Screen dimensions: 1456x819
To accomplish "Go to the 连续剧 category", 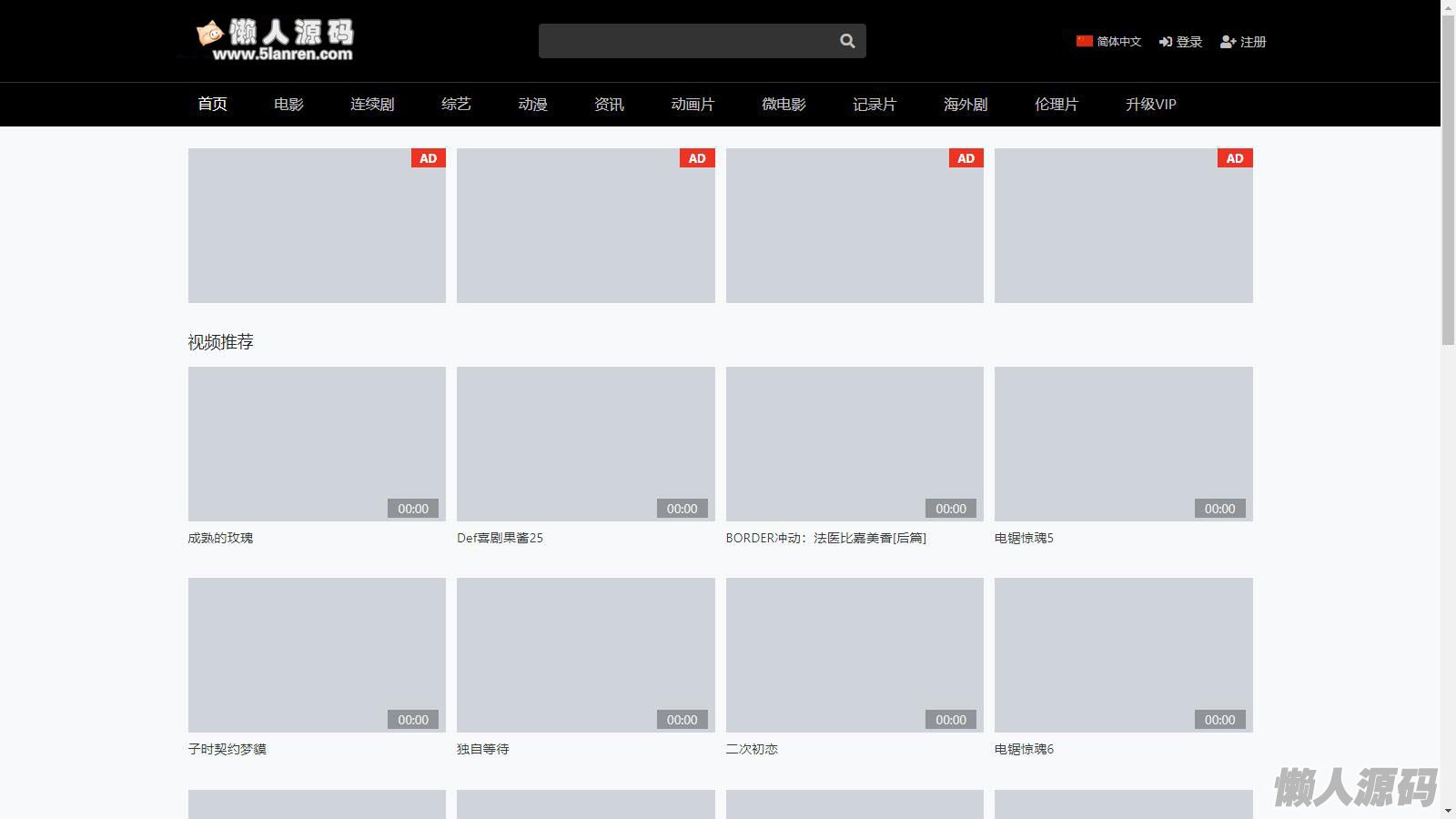I will [372, 105].
